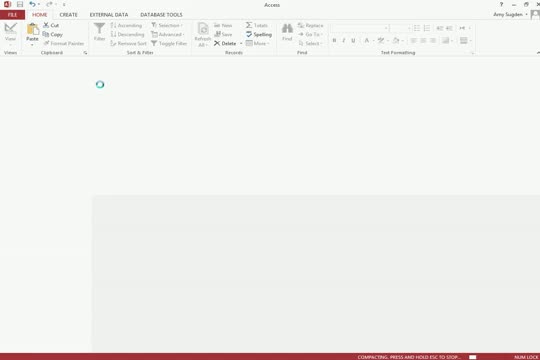This screenshot has height=360, width=540.
Task: Switch to the EXTERNAL DATA tab
Action: [109, 15]
